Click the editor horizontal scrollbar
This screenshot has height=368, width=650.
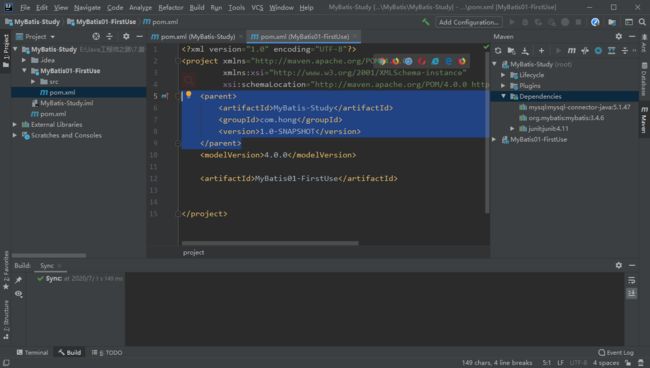pos(270,243)
